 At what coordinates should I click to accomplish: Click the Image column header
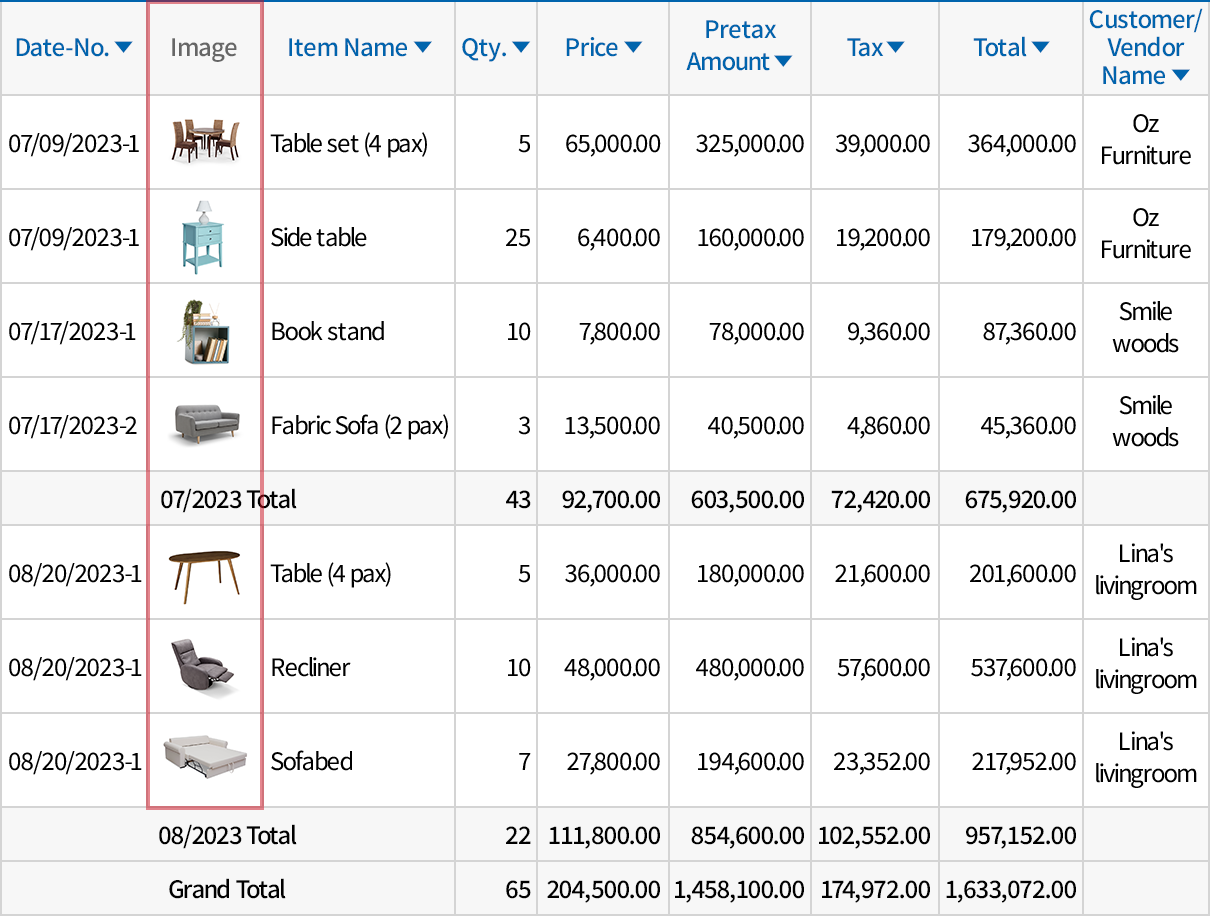pyautogui.click(x=202, y=47)
